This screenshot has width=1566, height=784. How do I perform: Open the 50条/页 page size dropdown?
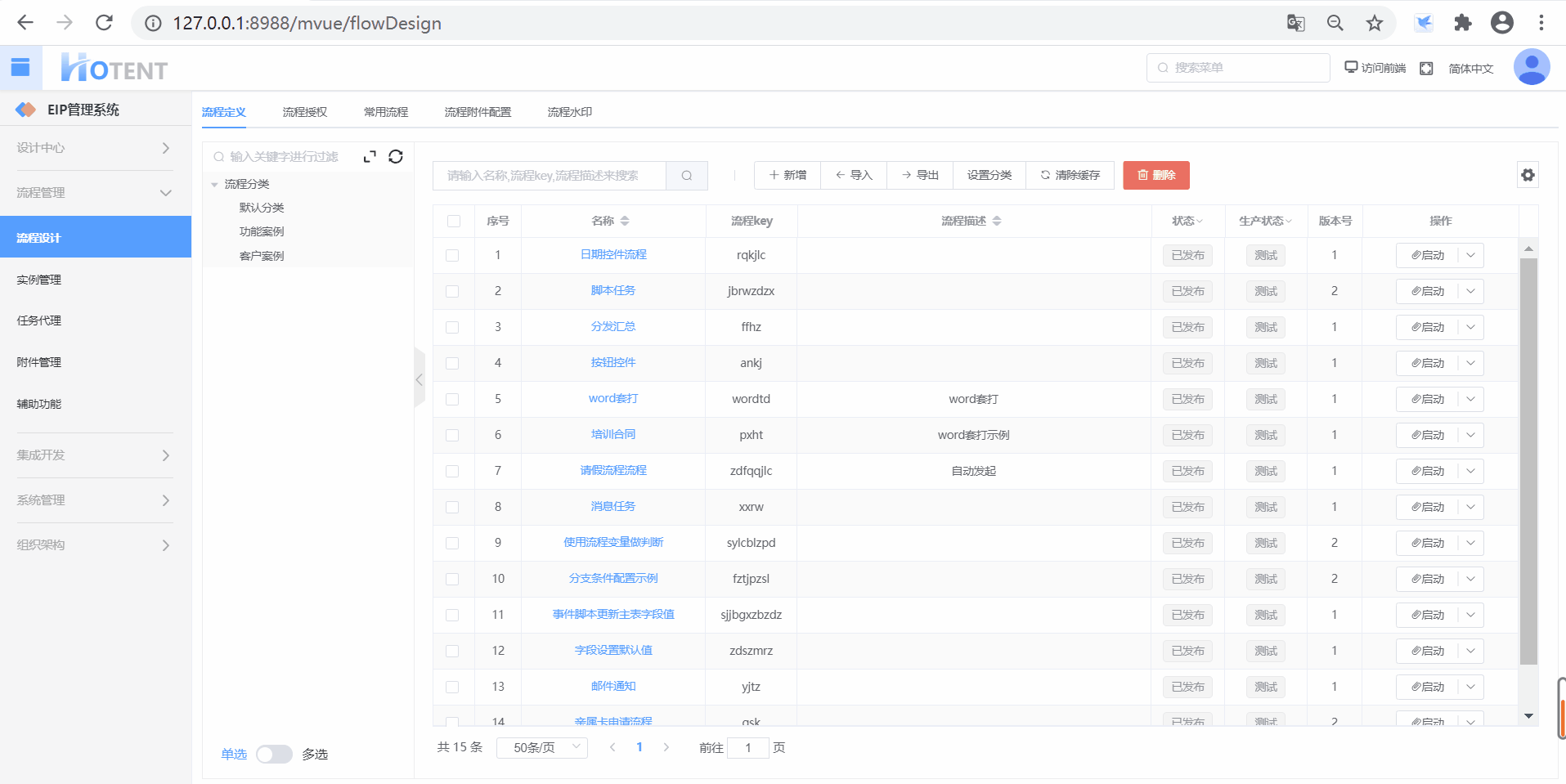tap(541, 747)
